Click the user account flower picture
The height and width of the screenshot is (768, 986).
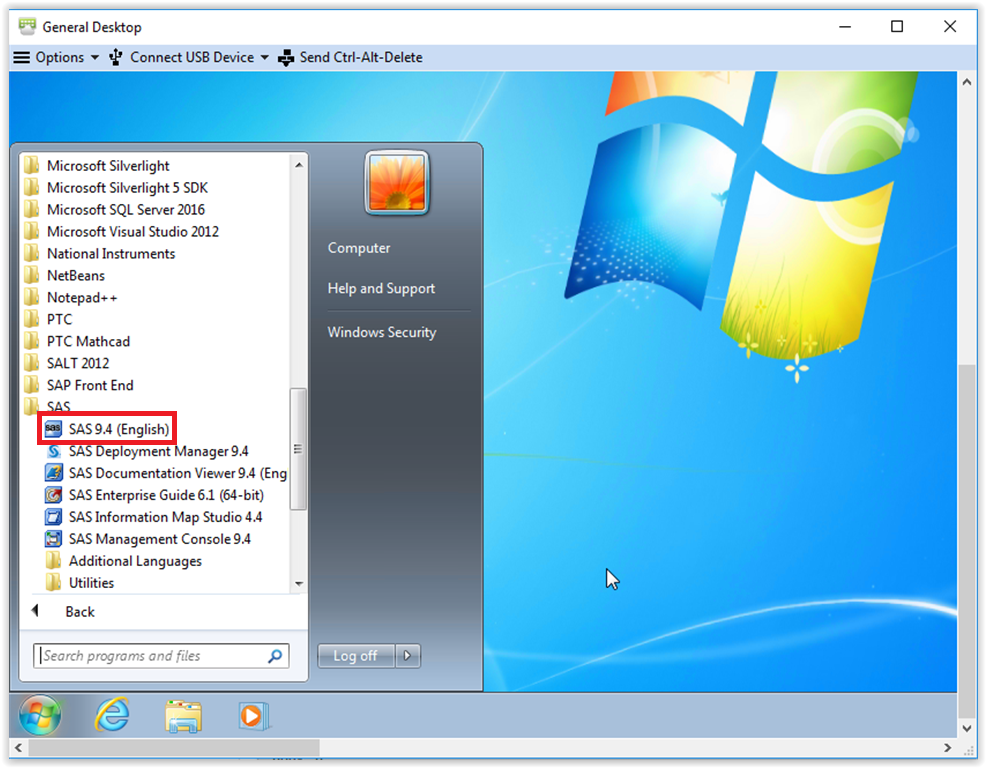pos(397,183)
